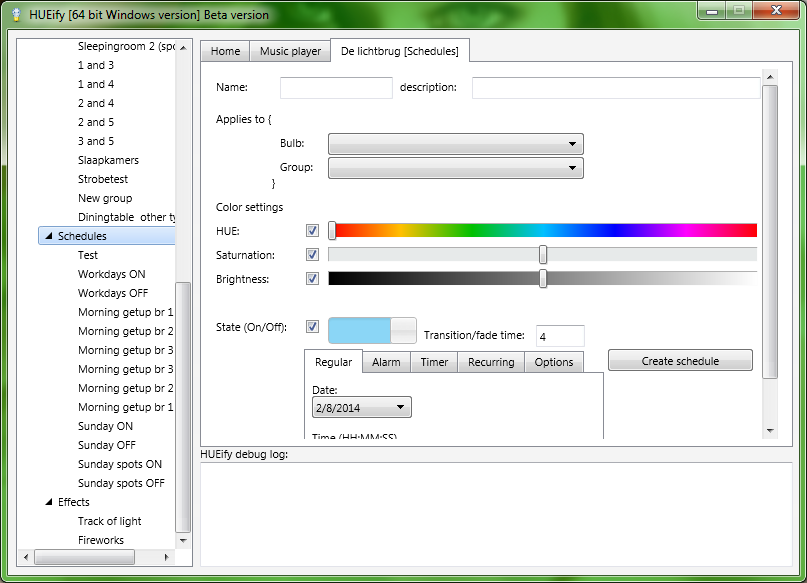This screenshot has height=583, width=807.
Task: Open the Options tab
Action: coord(554,362)
